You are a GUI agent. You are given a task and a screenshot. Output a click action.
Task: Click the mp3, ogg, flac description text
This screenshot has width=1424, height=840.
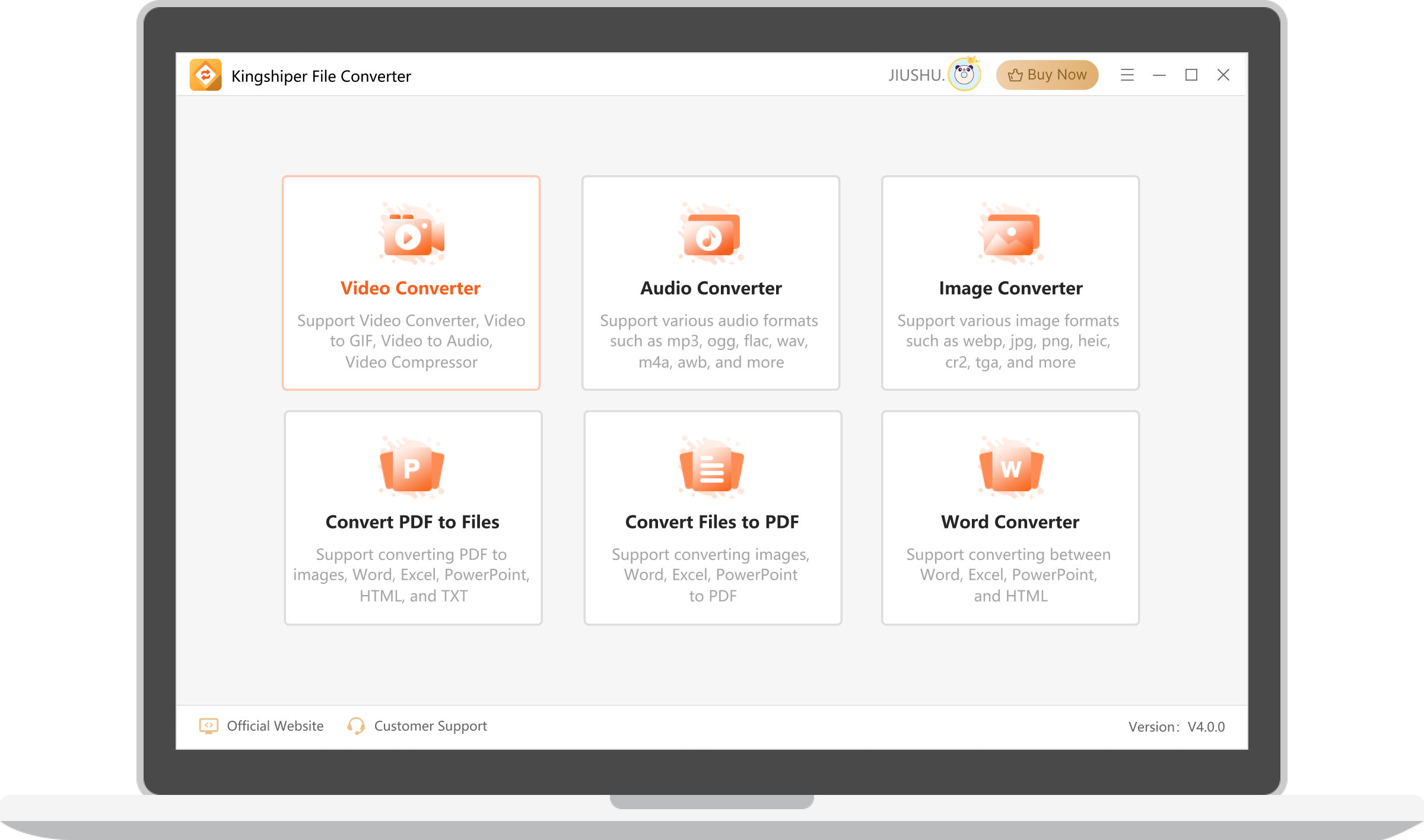709,341
